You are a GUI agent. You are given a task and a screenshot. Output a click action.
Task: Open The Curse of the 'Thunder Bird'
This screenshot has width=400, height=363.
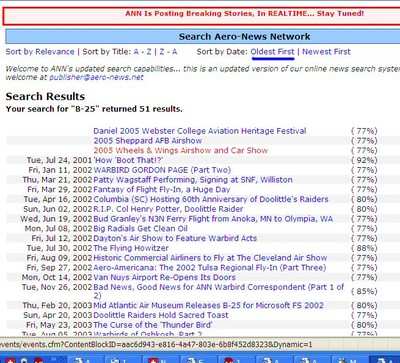(153, 325)
